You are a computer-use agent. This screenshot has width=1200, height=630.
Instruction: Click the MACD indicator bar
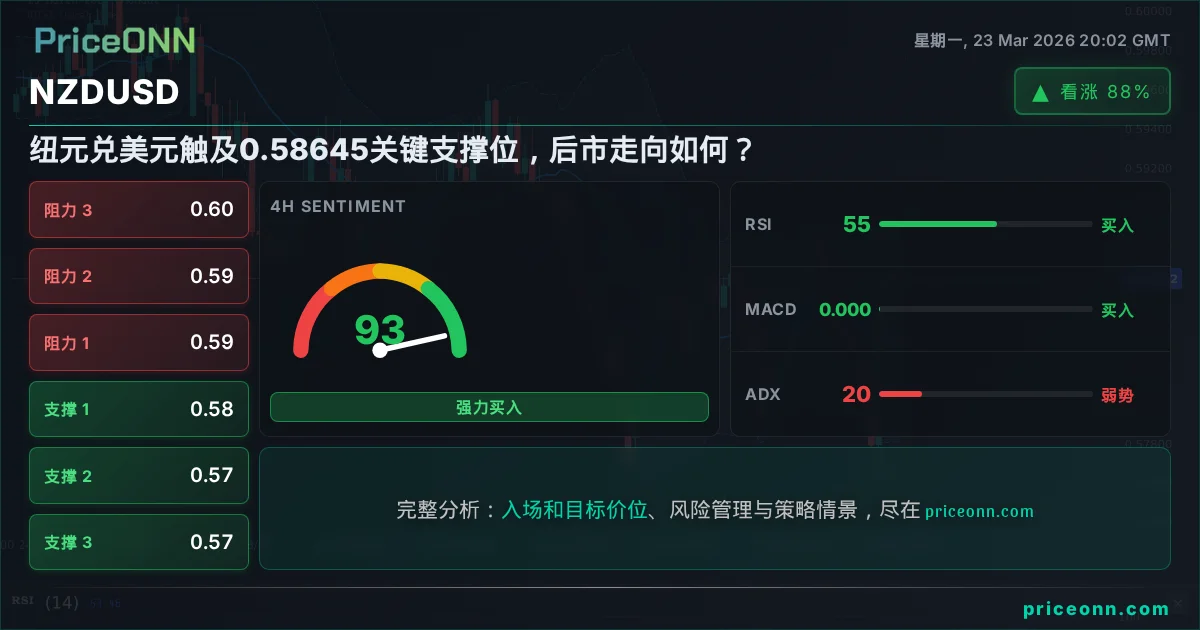(x=985, y=310)
